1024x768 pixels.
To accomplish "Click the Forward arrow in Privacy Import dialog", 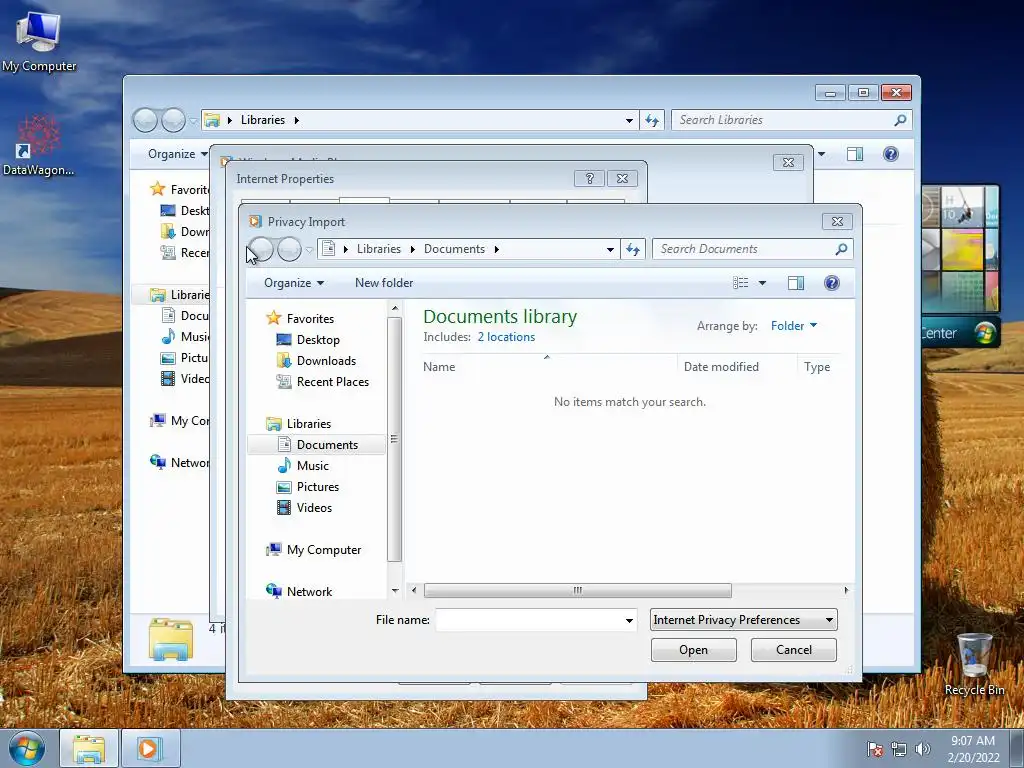I will click(289, 249).
